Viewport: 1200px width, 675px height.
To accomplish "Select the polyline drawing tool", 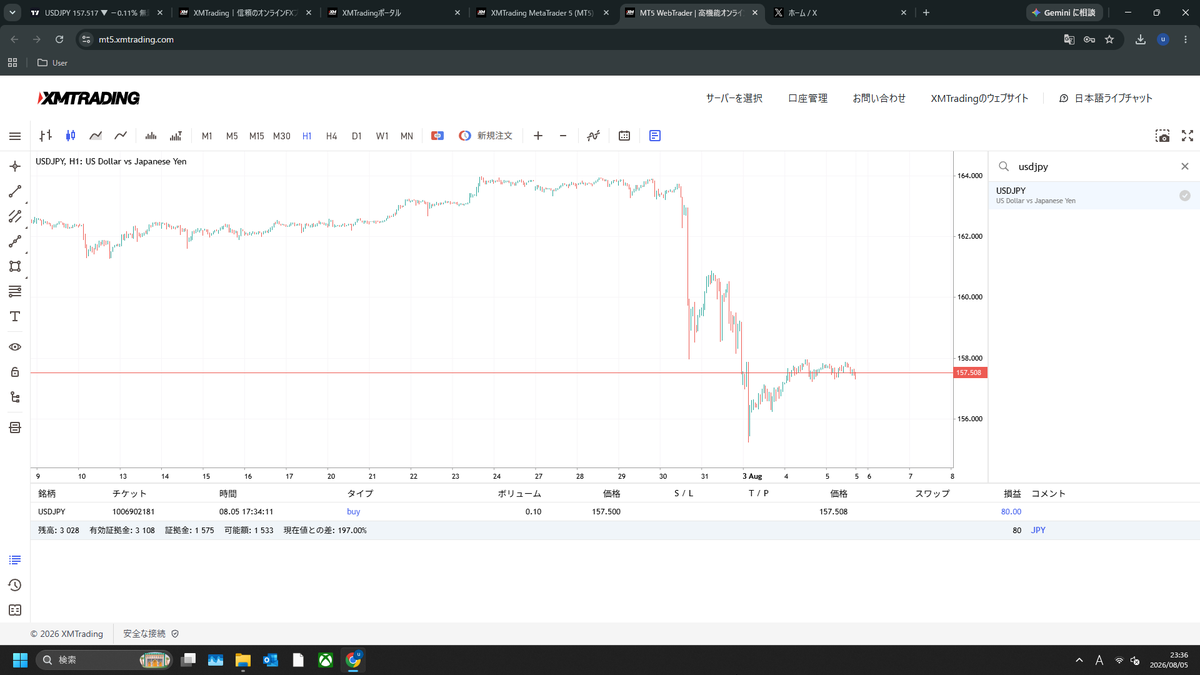I will tap(15, 241).
